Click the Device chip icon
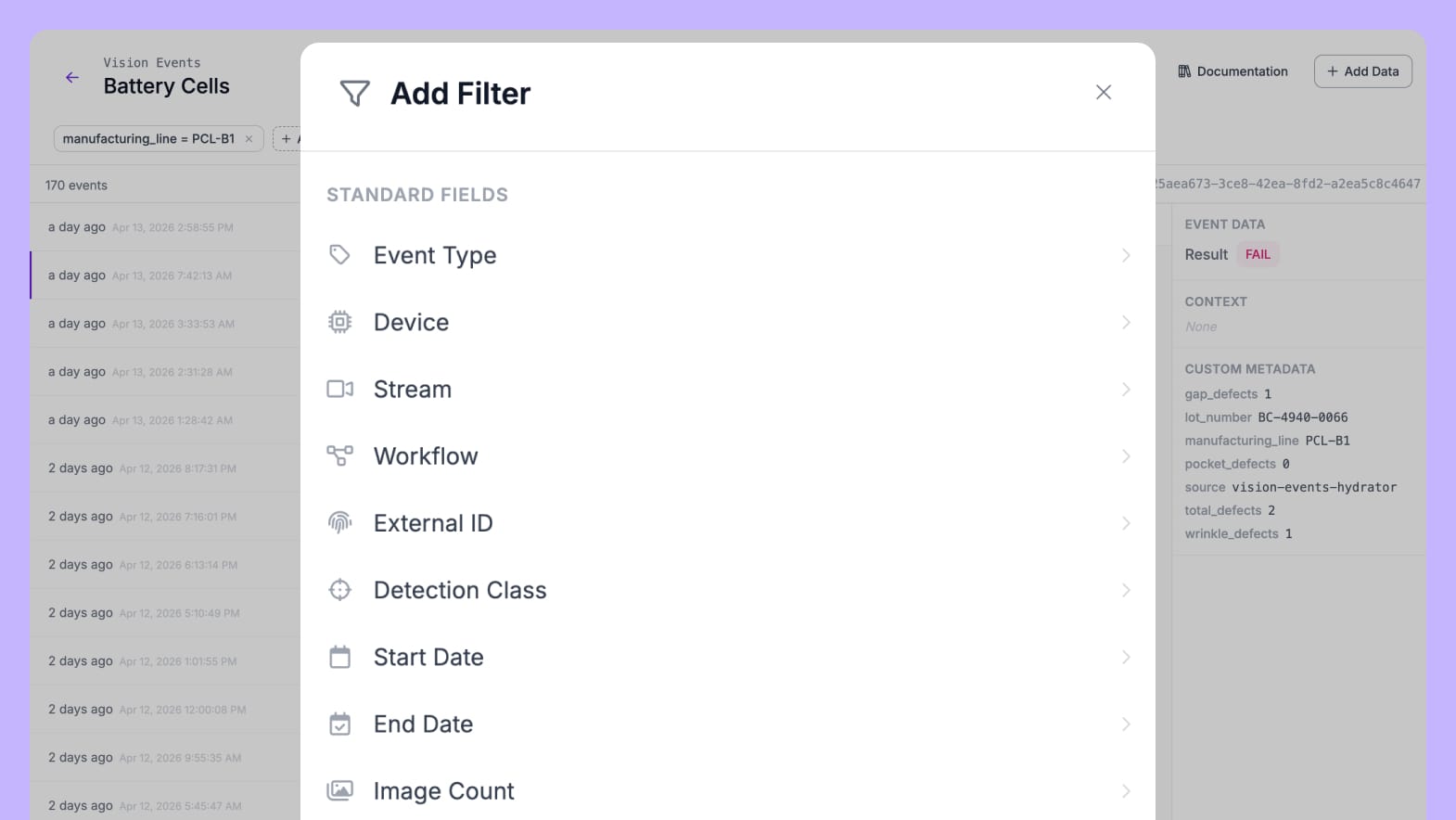This screenshot has height=820, width=1456. (x=339, y=322)
